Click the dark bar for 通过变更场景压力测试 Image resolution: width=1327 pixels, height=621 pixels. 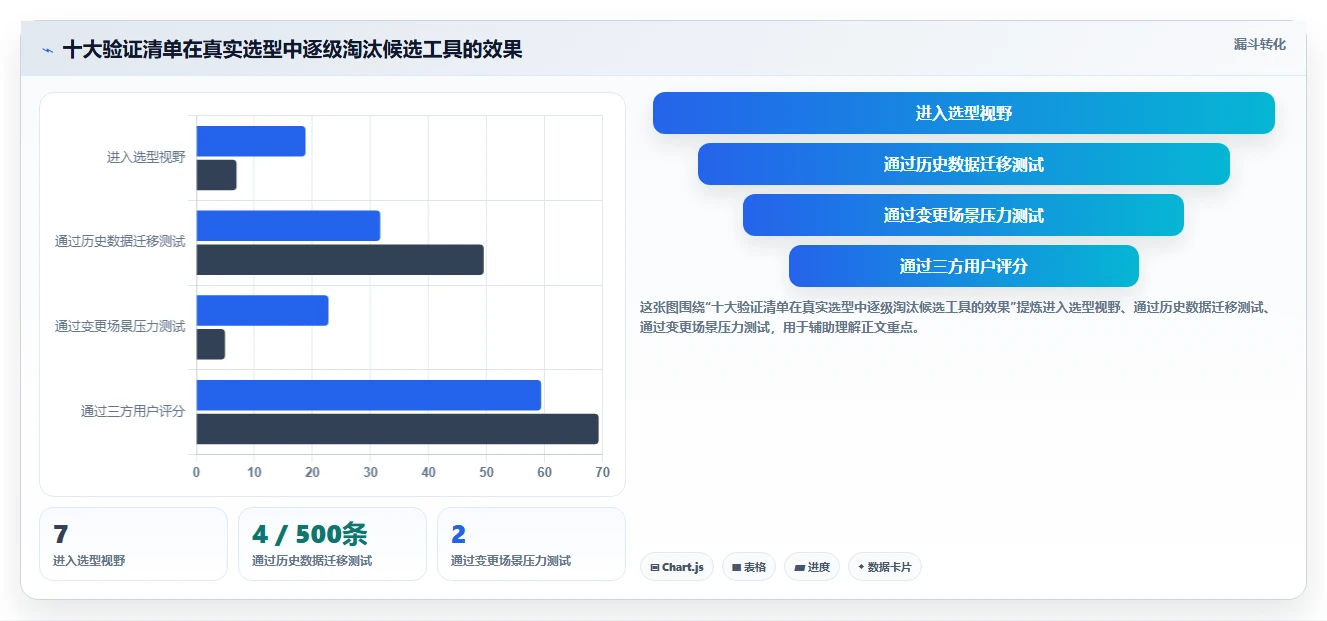[x=211, y=345]
